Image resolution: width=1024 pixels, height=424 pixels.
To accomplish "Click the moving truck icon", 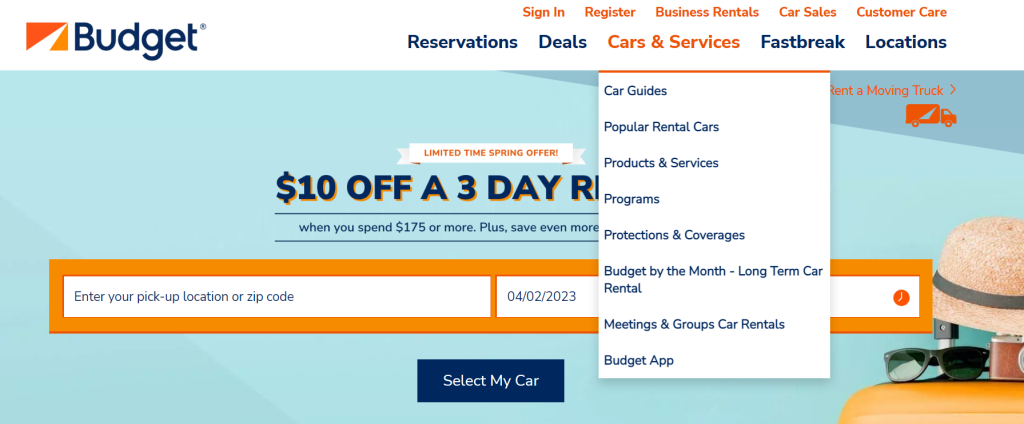I will pyautogui.click(x=930, y=115).
